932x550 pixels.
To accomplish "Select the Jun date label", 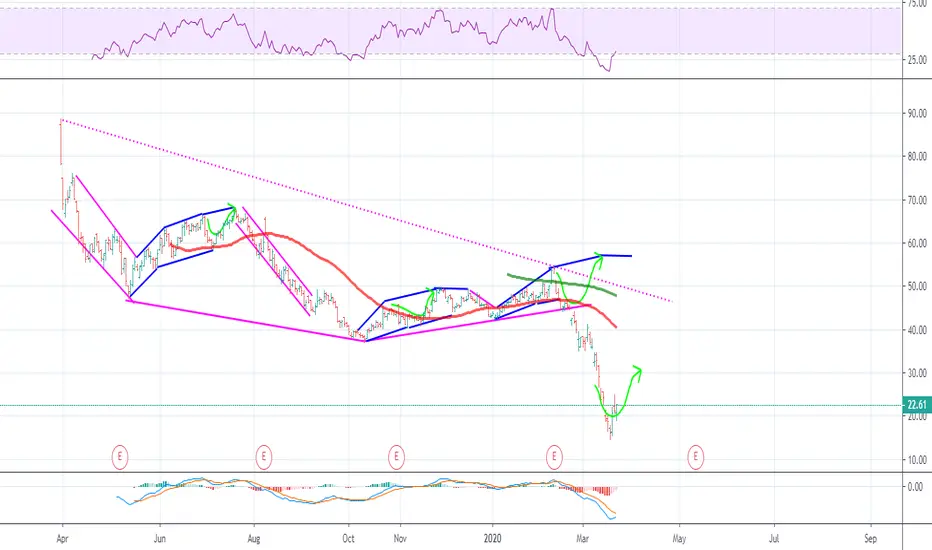I will pos(159,539).
